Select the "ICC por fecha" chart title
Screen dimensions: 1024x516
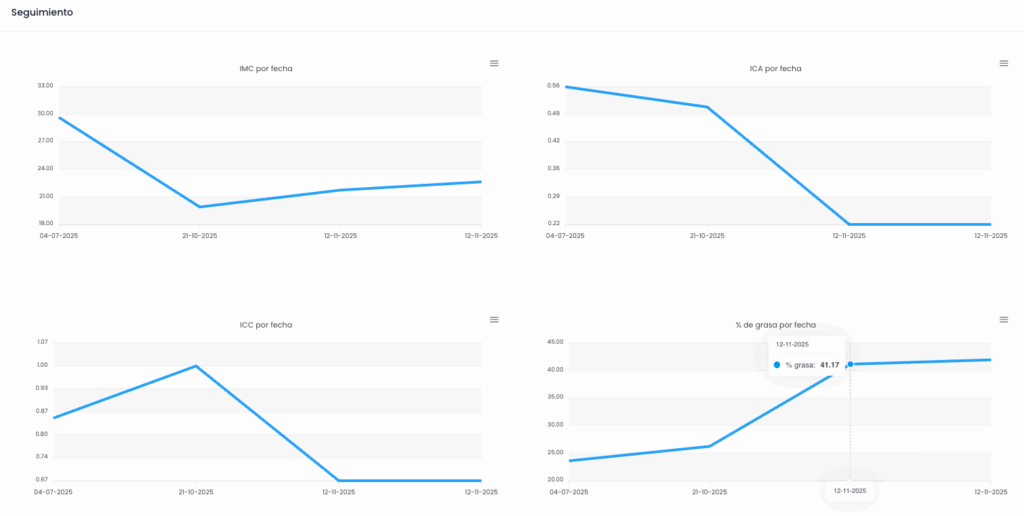pyautogui.click(x=266, y=325)
